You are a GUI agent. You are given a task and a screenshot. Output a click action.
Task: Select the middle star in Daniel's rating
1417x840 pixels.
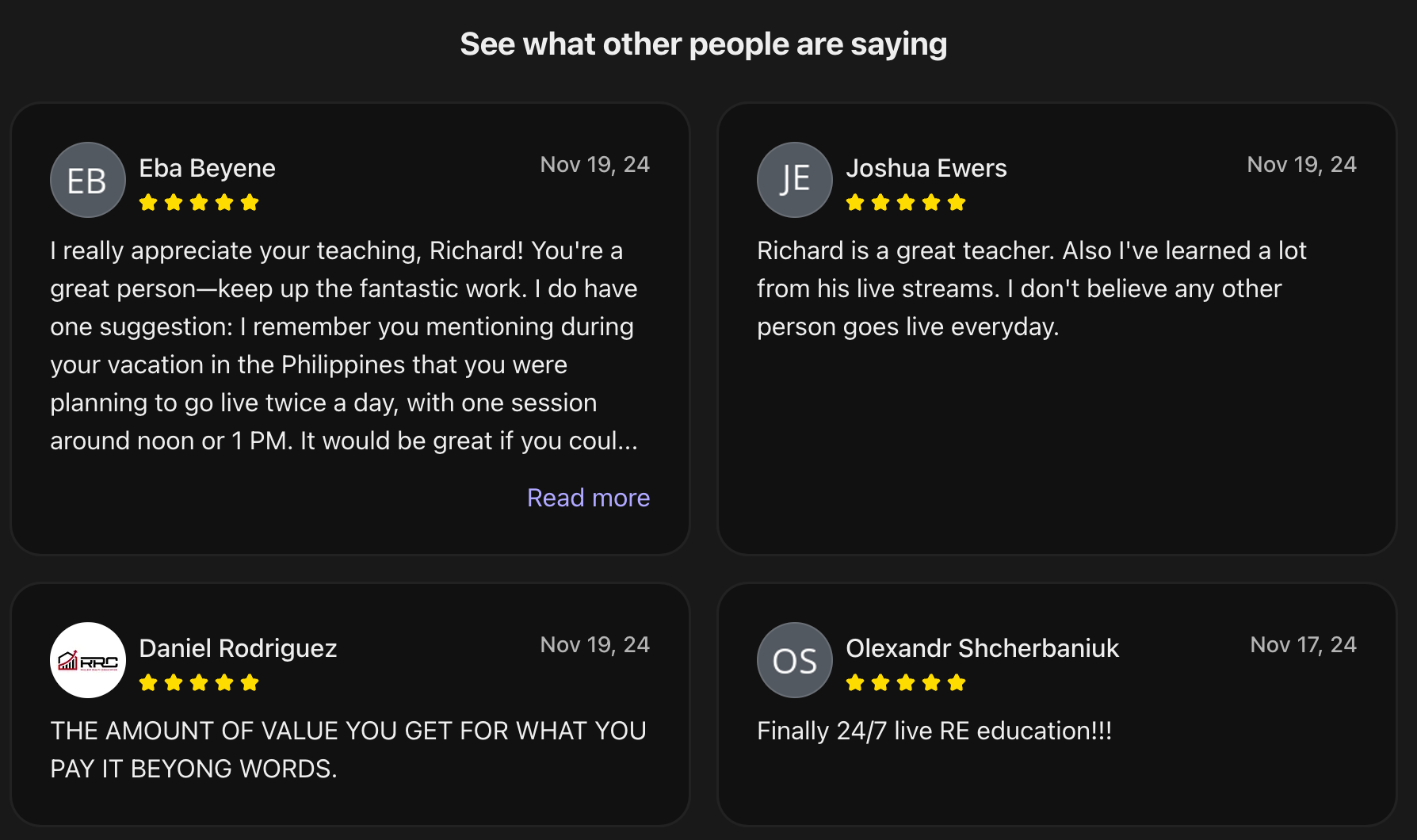[x=199, y=682]
